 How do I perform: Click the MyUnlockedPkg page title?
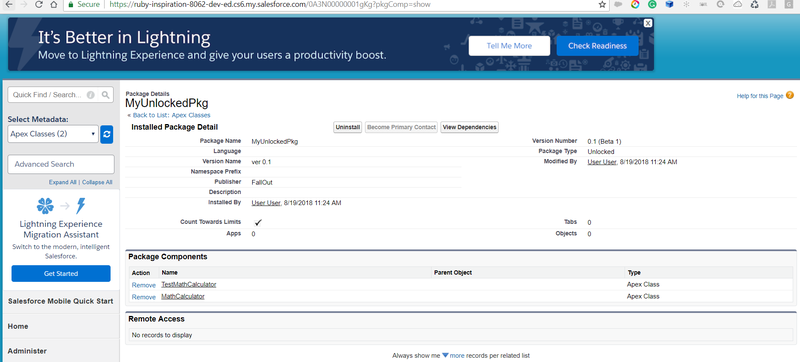coord(167,103)
